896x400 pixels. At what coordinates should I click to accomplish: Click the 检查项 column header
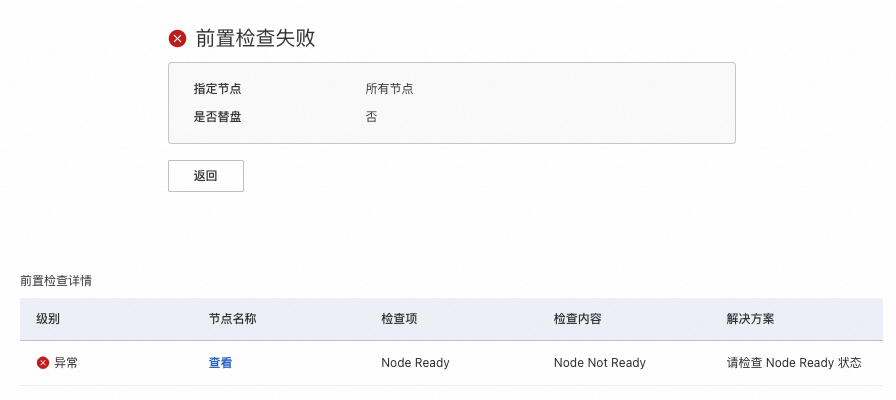coord(399,319)
